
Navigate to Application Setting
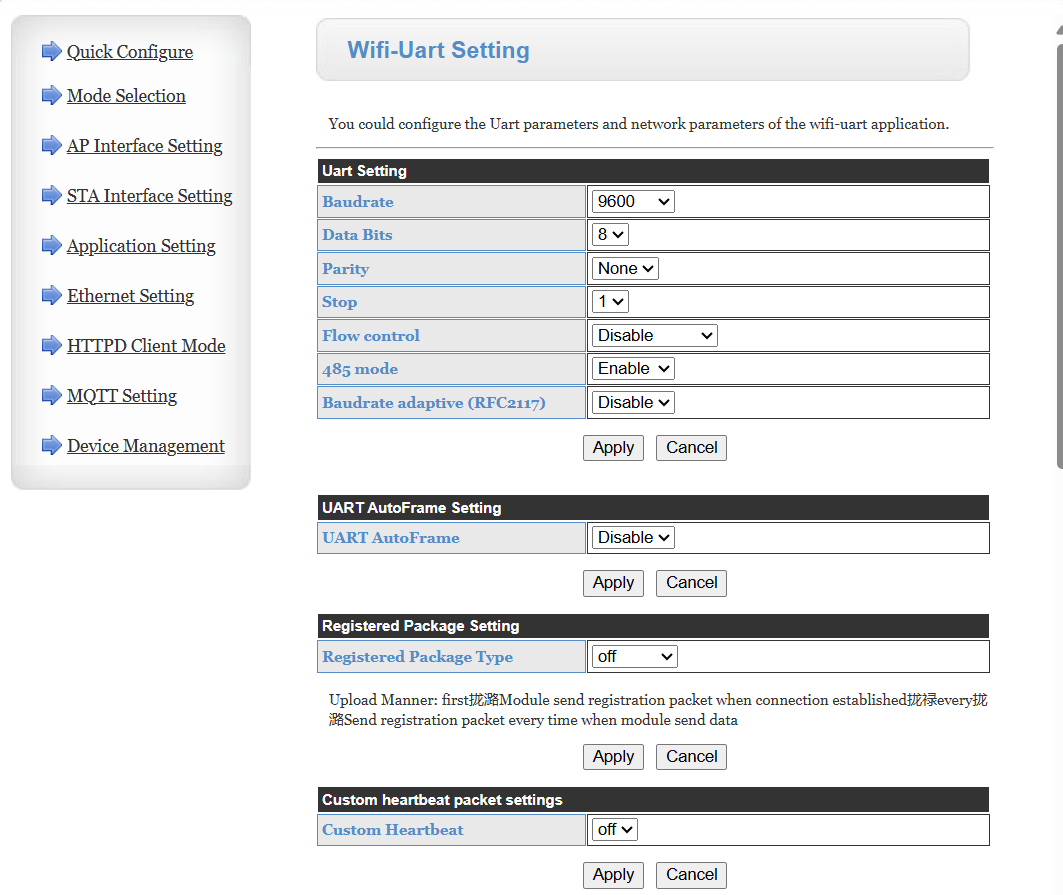[x=141, y=246]
